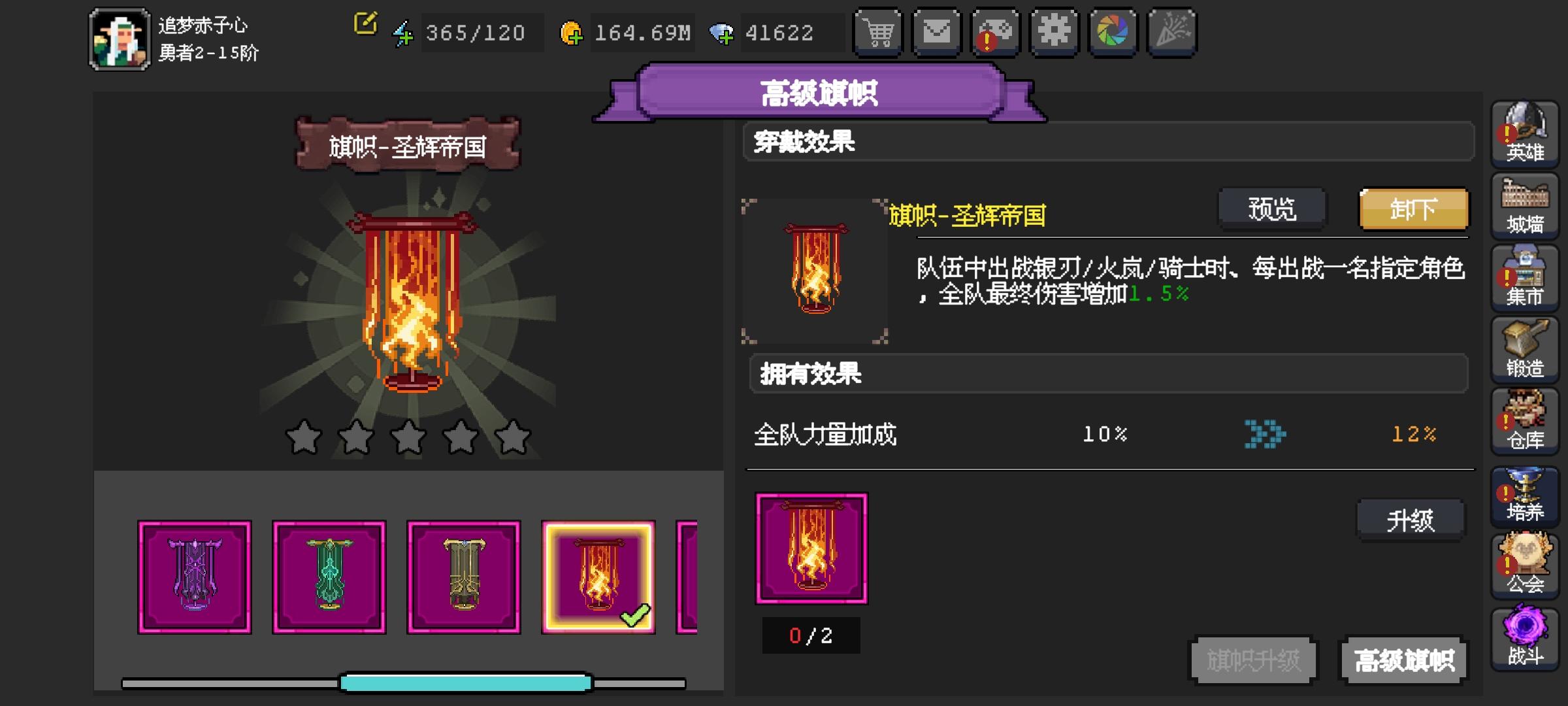Select the green banner thumbnail
1568x706 pixels.
[x=329, y=577]
